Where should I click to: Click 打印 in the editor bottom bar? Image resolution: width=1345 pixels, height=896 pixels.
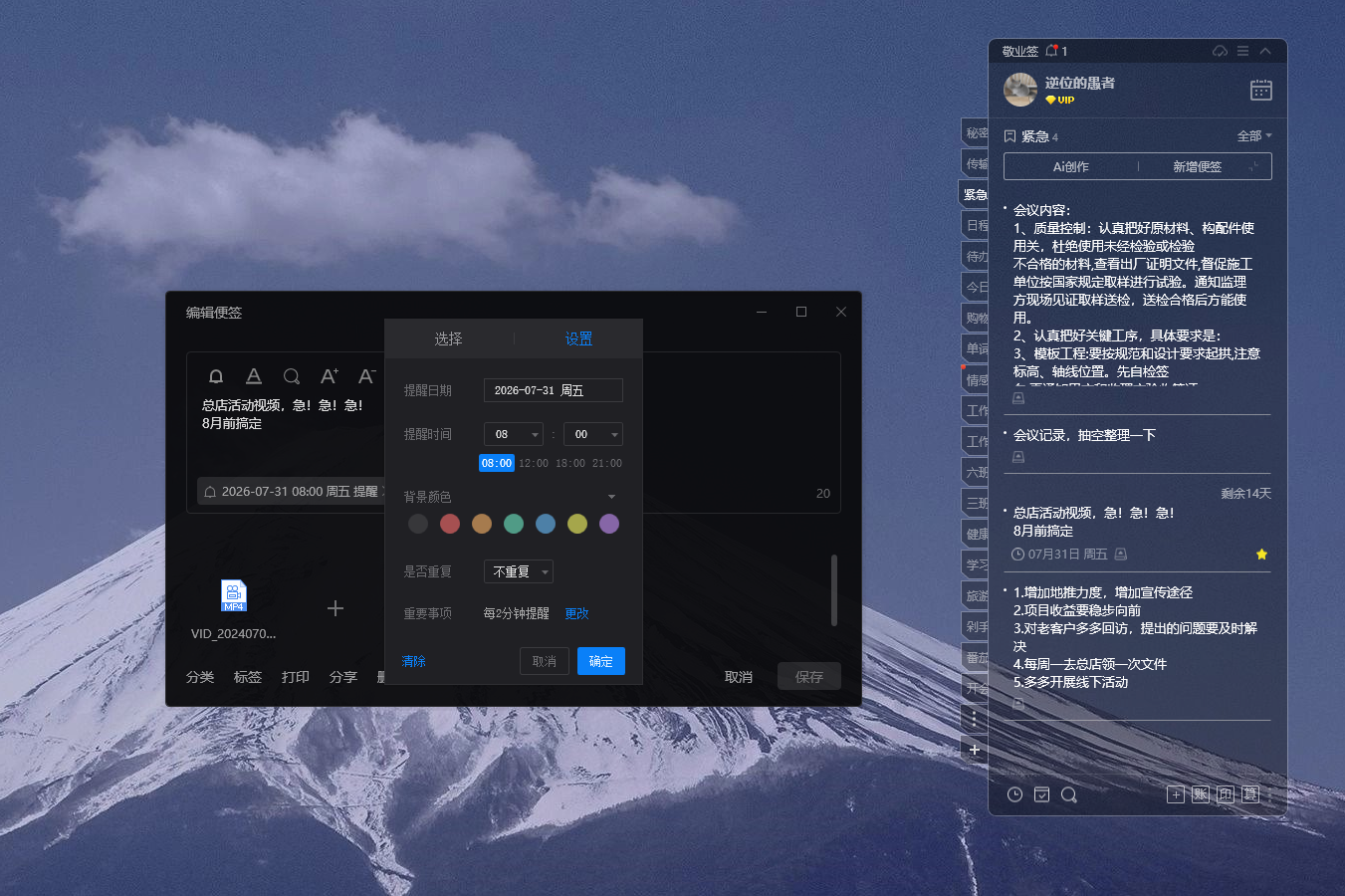pos(296,677)
